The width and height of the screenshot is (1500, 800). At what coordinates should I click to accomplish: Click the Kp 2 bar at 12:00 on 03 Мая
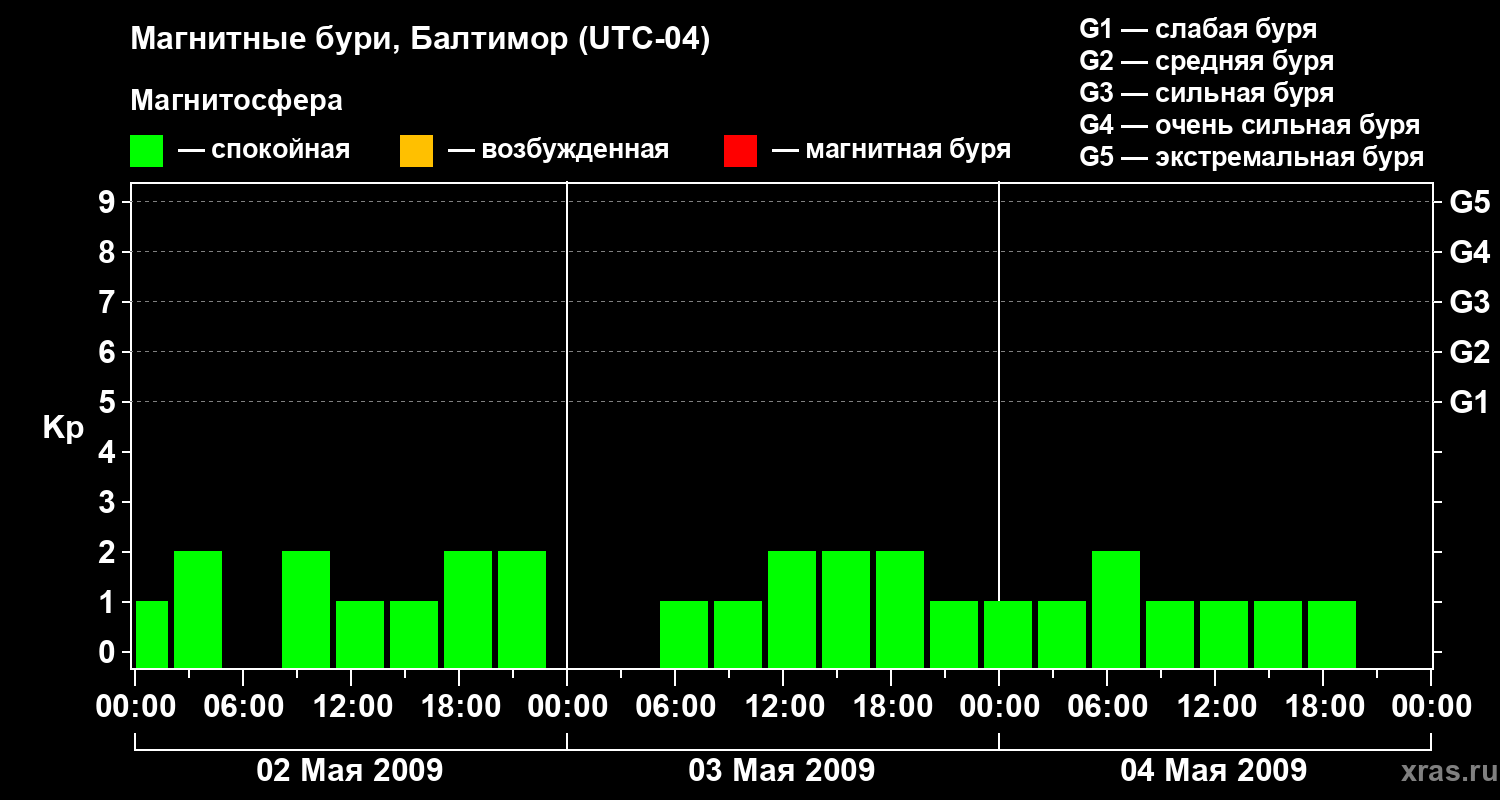pyautogui.click(x=792, y=609)
